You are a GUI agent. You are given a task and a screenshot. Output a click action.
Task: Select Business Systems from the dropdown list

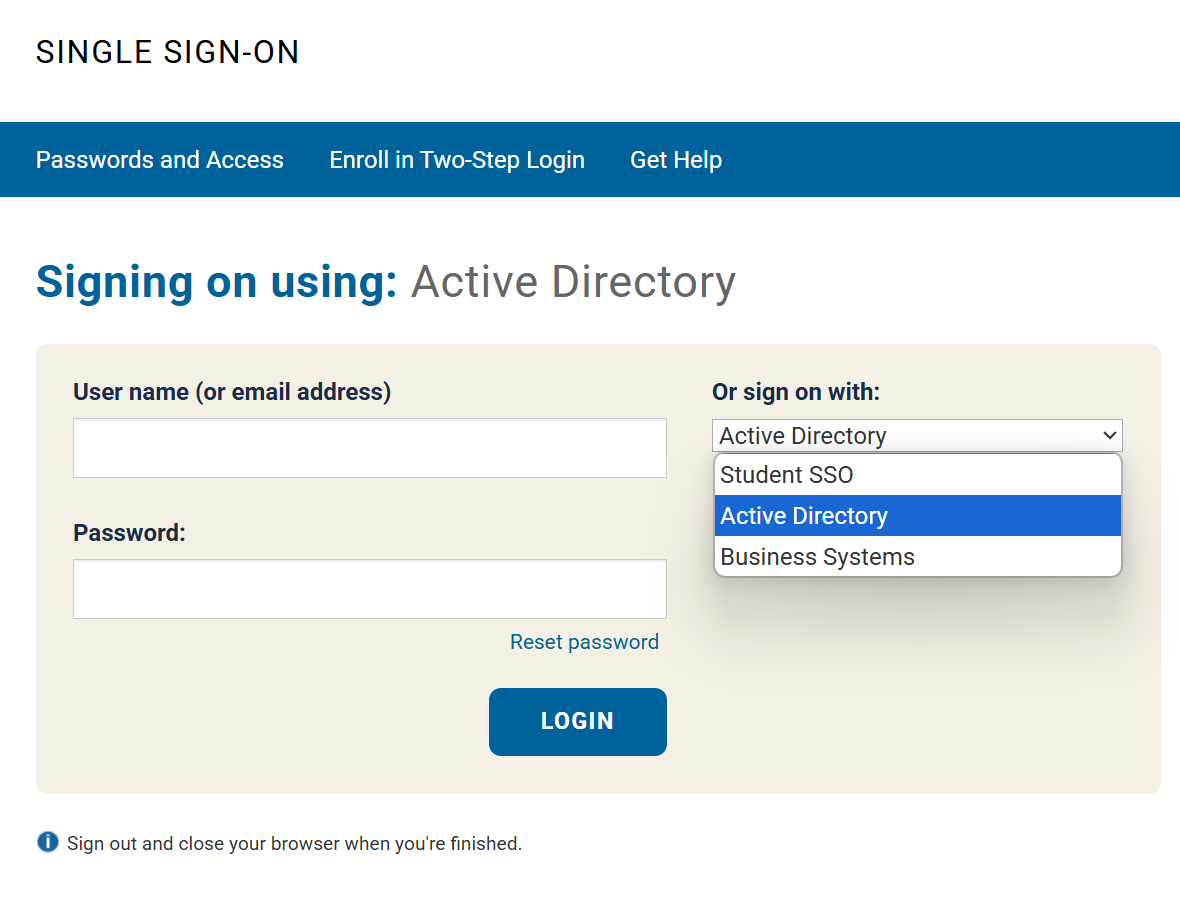click(x=815, y=556)
